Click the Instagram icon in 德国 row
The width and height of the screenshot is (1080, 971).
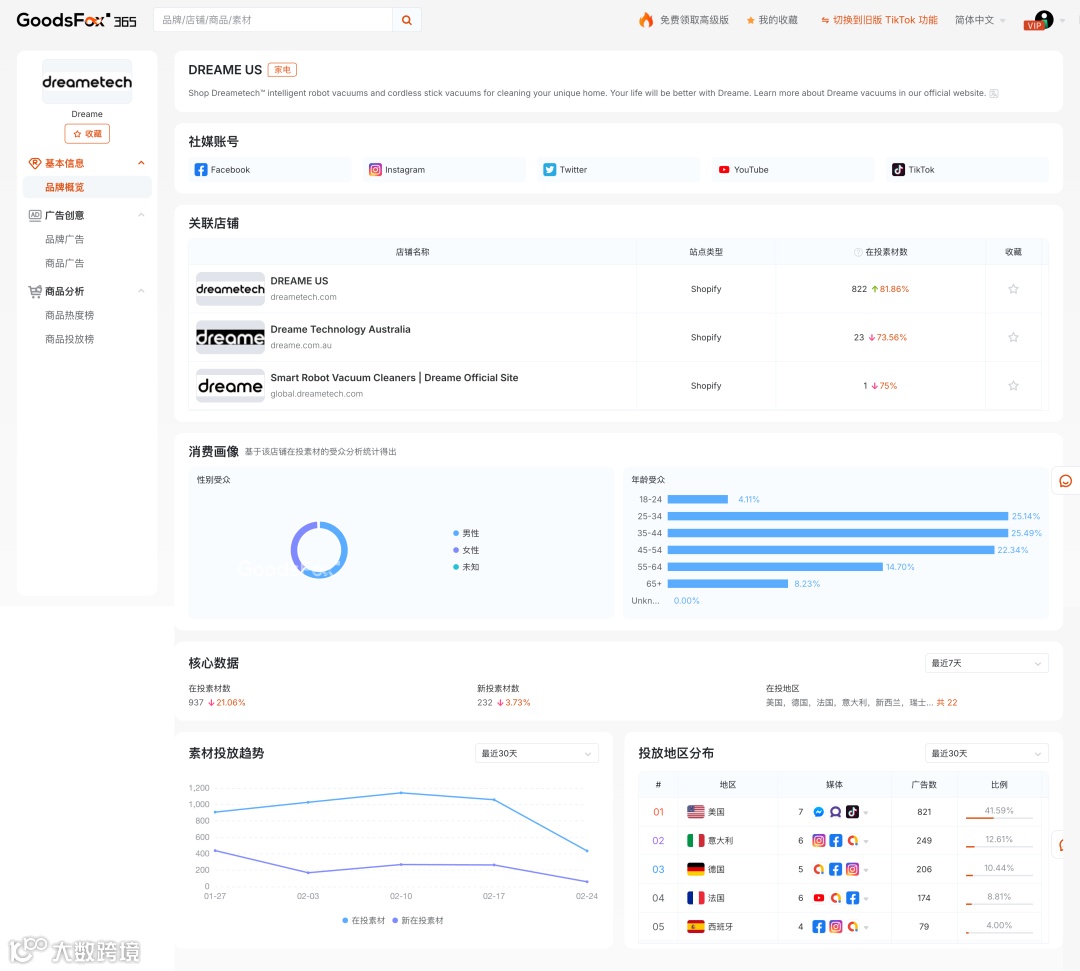852,869
